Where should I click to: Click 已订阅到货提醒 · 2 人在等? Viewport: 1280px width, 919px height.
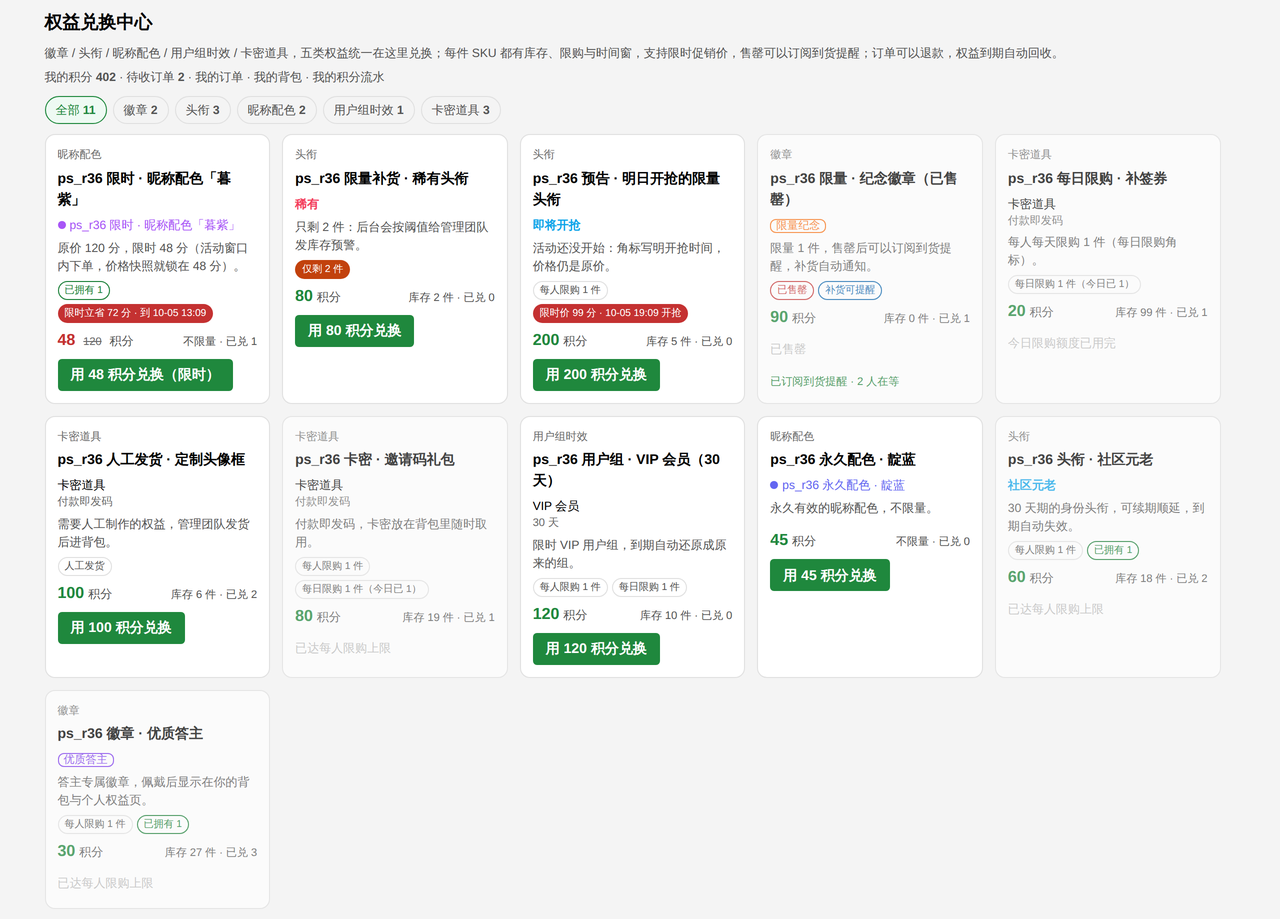(835, 381)
